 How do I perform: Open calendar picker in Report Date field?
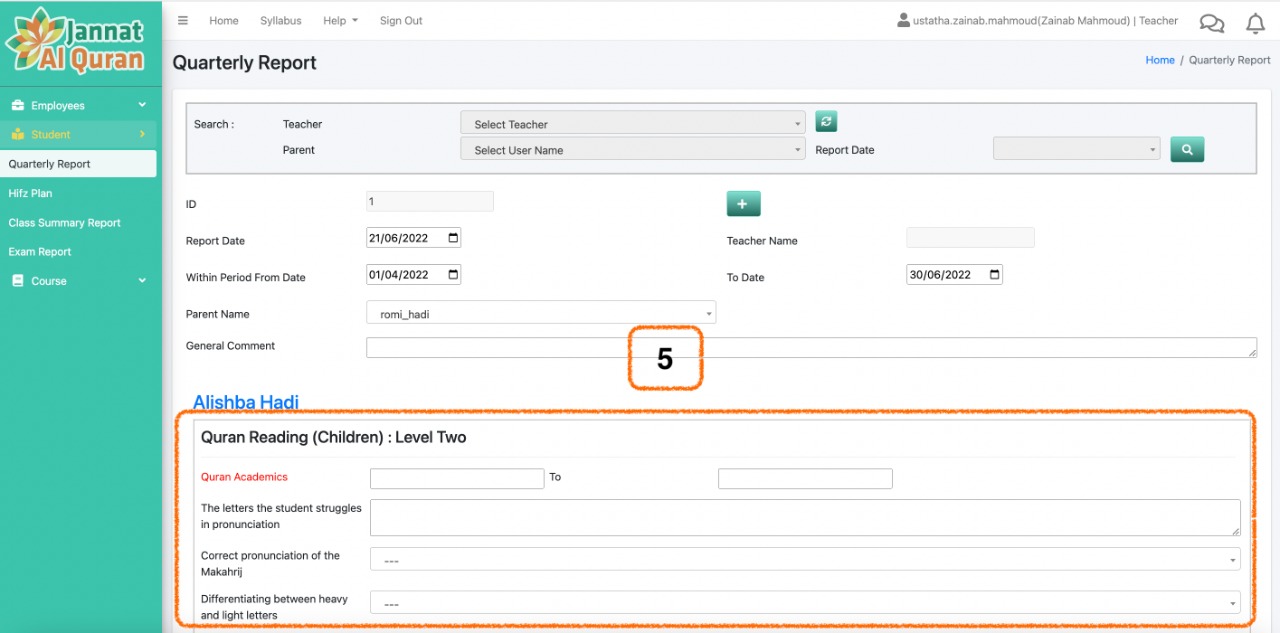[x=453, y=239]
